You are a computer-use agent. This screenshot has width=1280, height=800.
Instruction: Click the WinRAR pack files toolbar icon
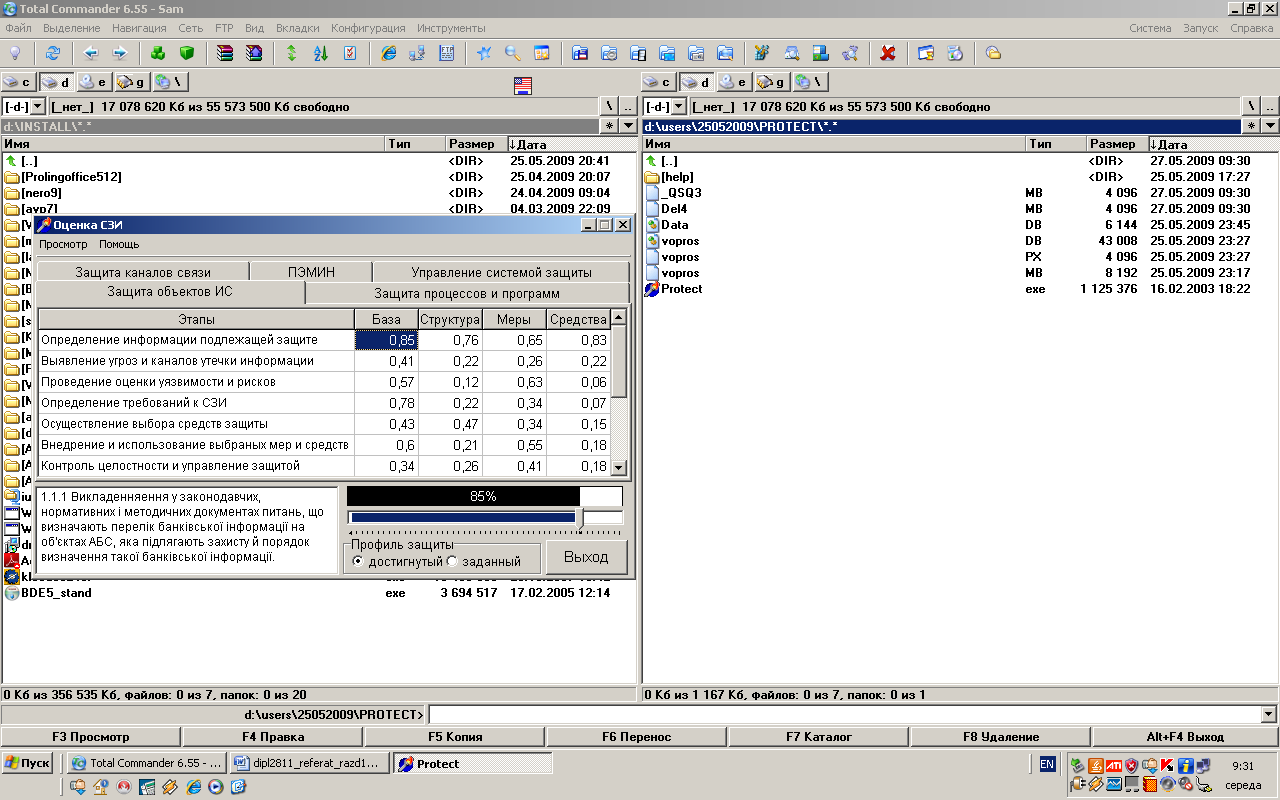pyautogui.click(x=225, y=53)
